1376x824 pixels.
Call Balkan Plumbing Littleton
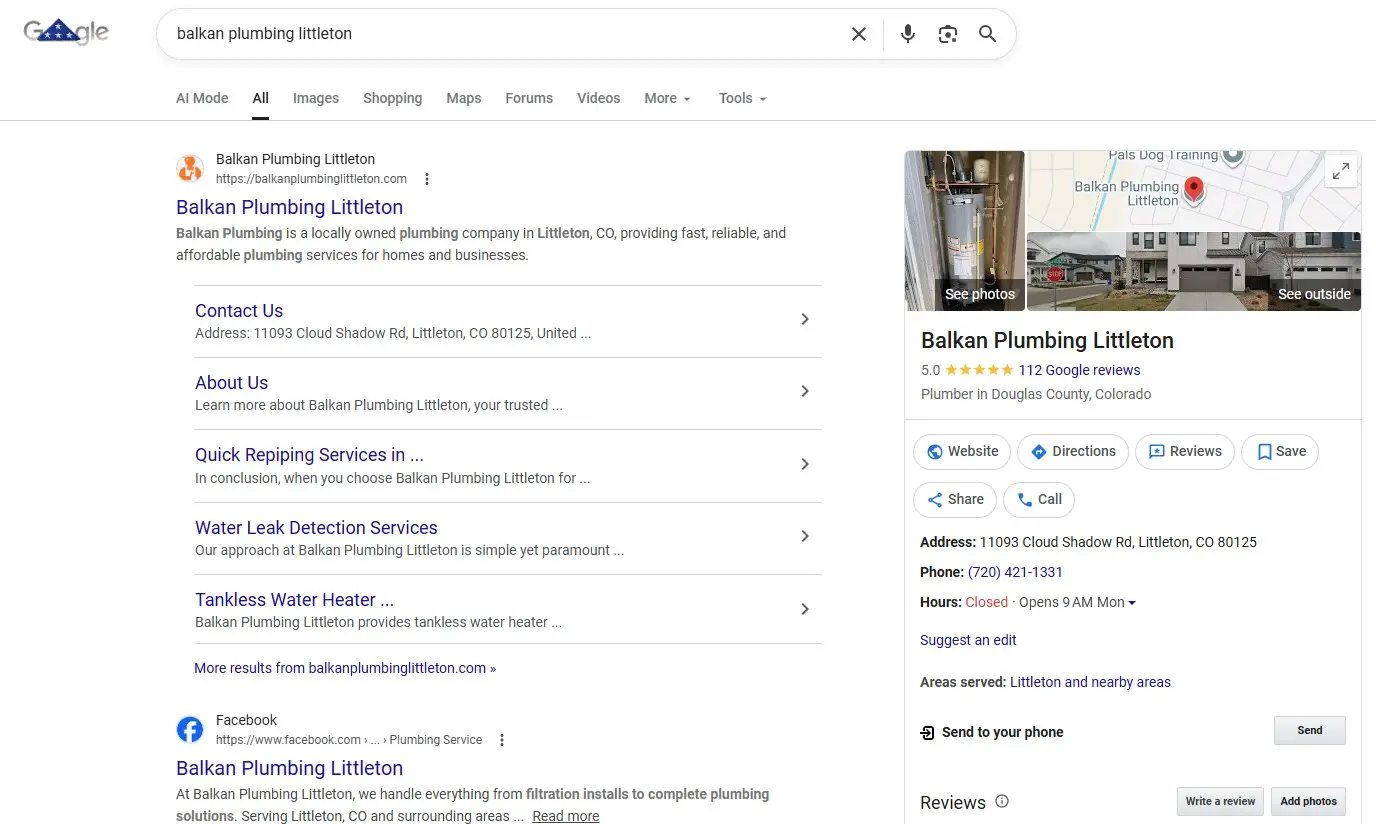point(1039,500)
